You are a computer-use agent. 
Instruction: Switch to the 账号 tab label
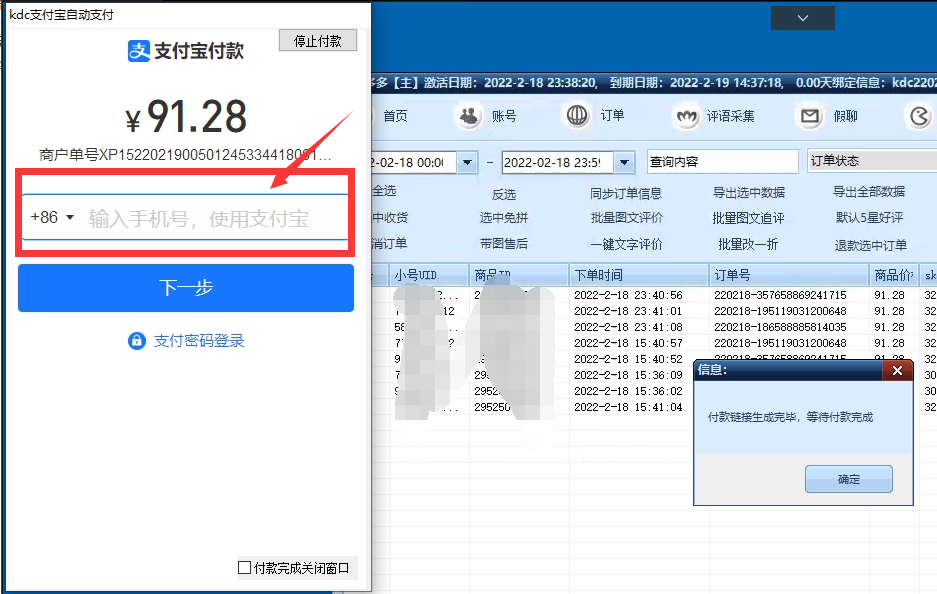click(x=504, y=116)
